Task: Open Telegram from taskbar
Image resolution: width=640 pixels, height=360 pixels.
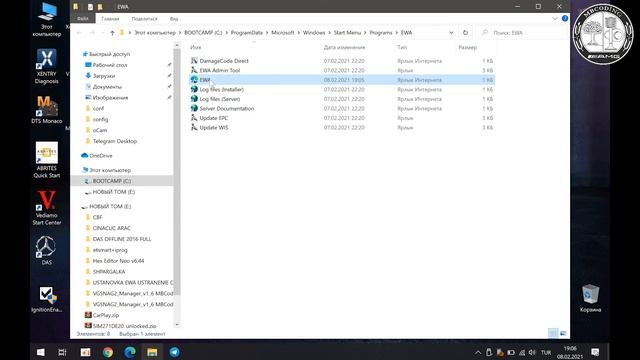Action: pyautogui.click(x=174, y=352)
